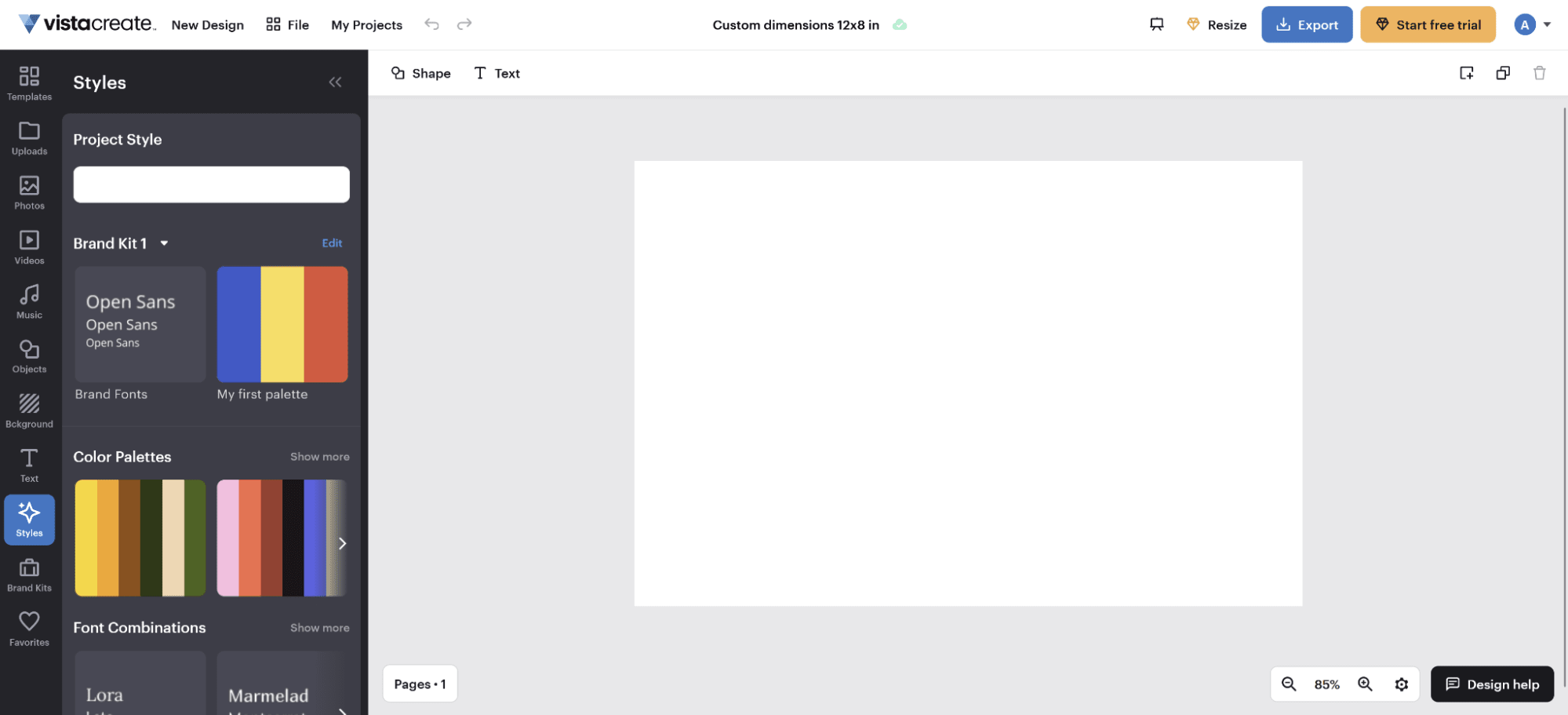The image size is (1568, 715).
Task: Undo the last action
Action: coord(431,24)
